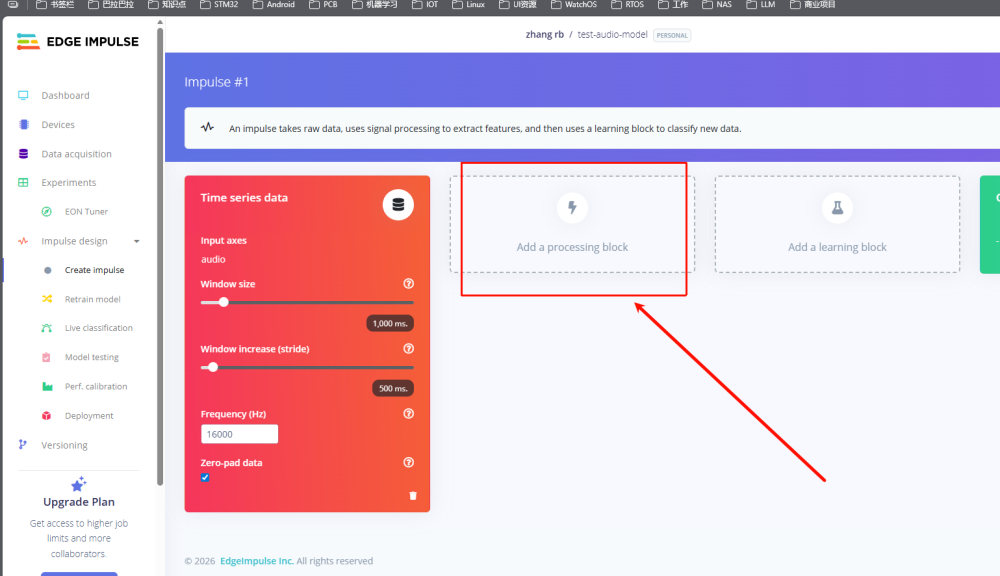Toggle the Zero-pad data checkbox
The image size is (1000, 576).
click(x=205, y=478)
